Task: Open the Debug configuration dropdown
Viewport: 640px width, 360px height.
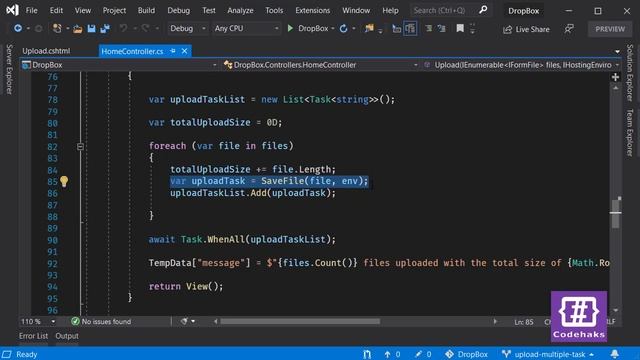Action: coord(188,29)
